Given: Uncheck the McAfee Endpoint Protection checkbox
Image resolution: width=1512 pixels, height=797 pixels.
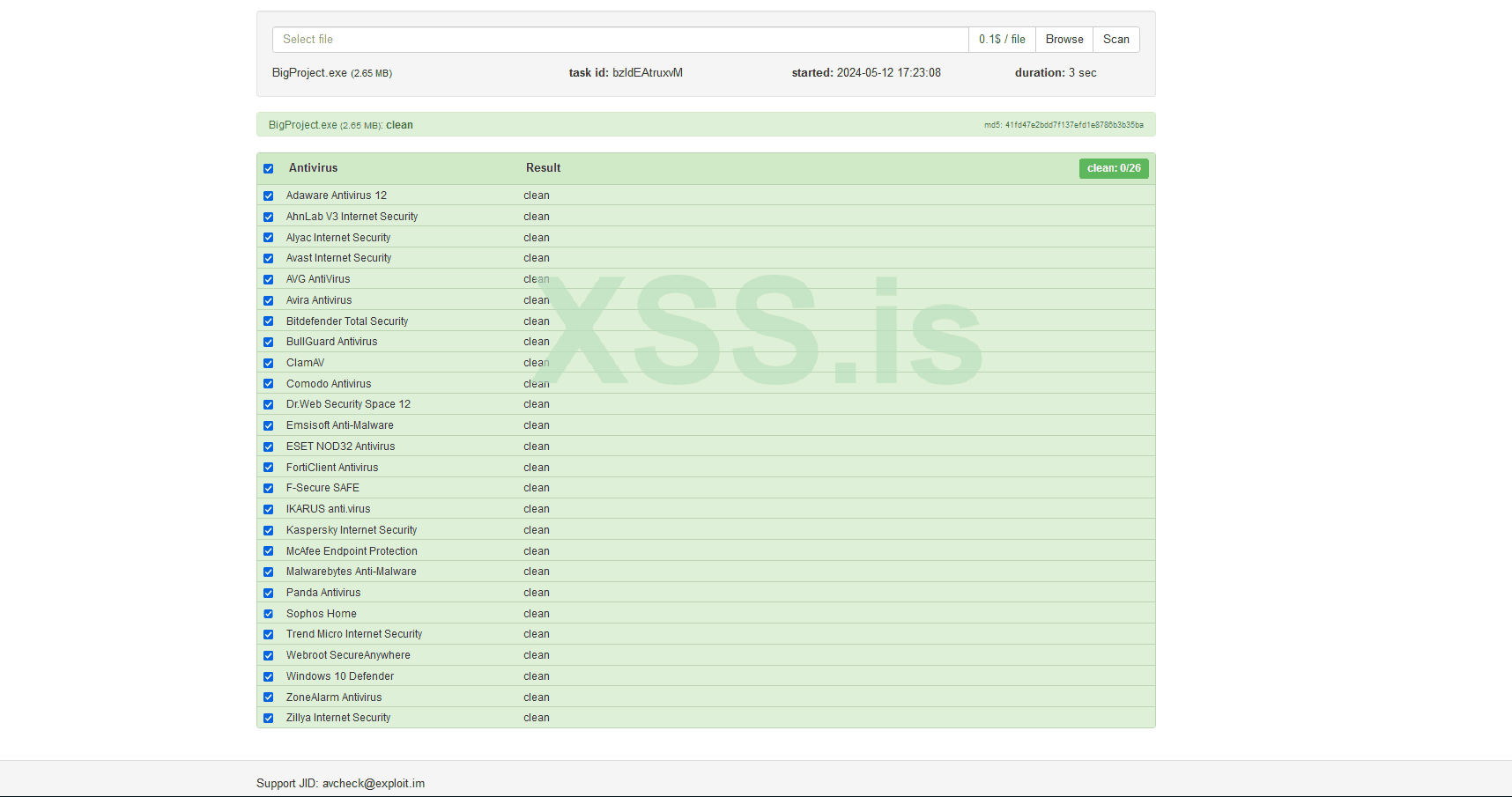Looking at the screenshot, I should (269, 551).
